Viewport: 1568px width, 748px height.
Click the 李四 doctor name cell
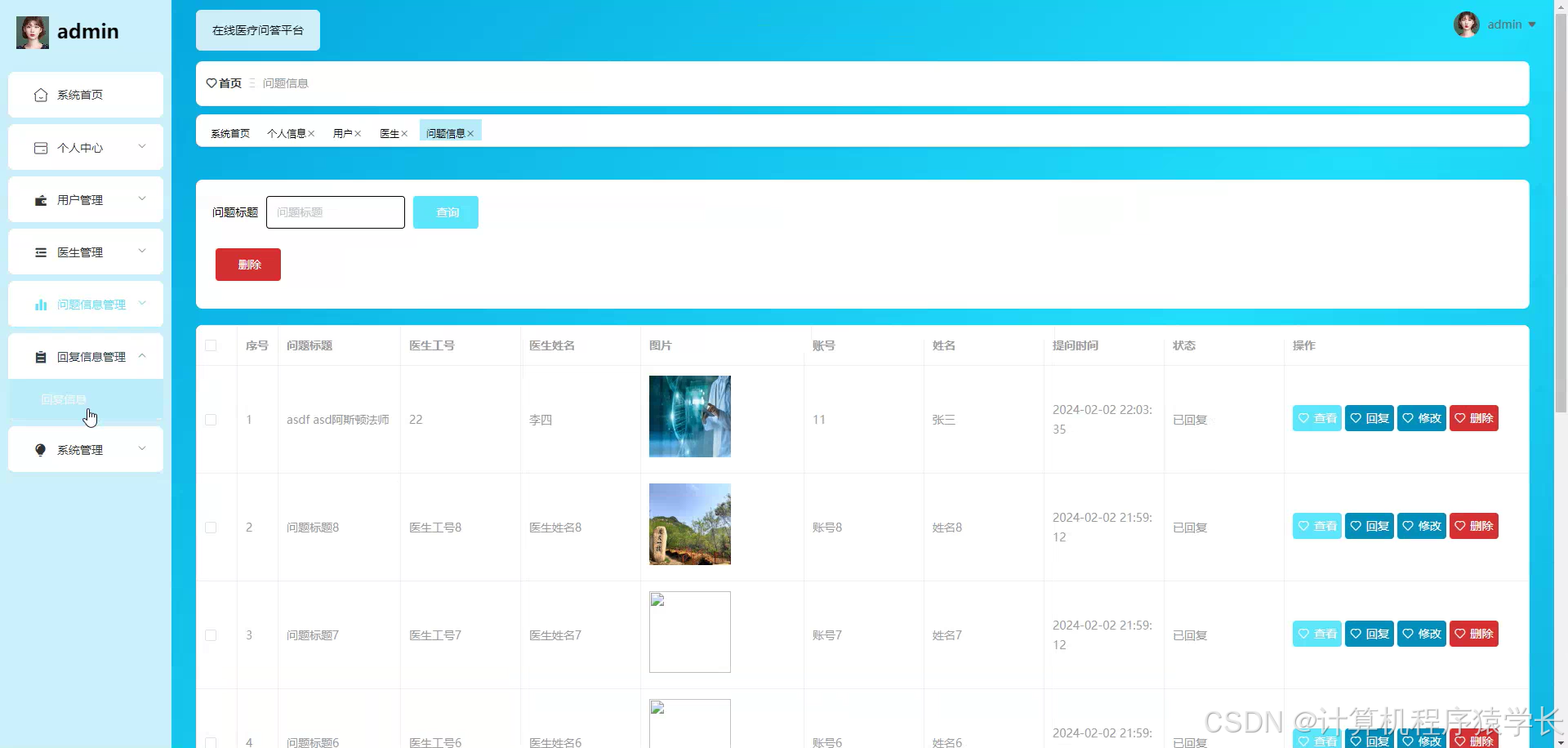tap(541, 420)
